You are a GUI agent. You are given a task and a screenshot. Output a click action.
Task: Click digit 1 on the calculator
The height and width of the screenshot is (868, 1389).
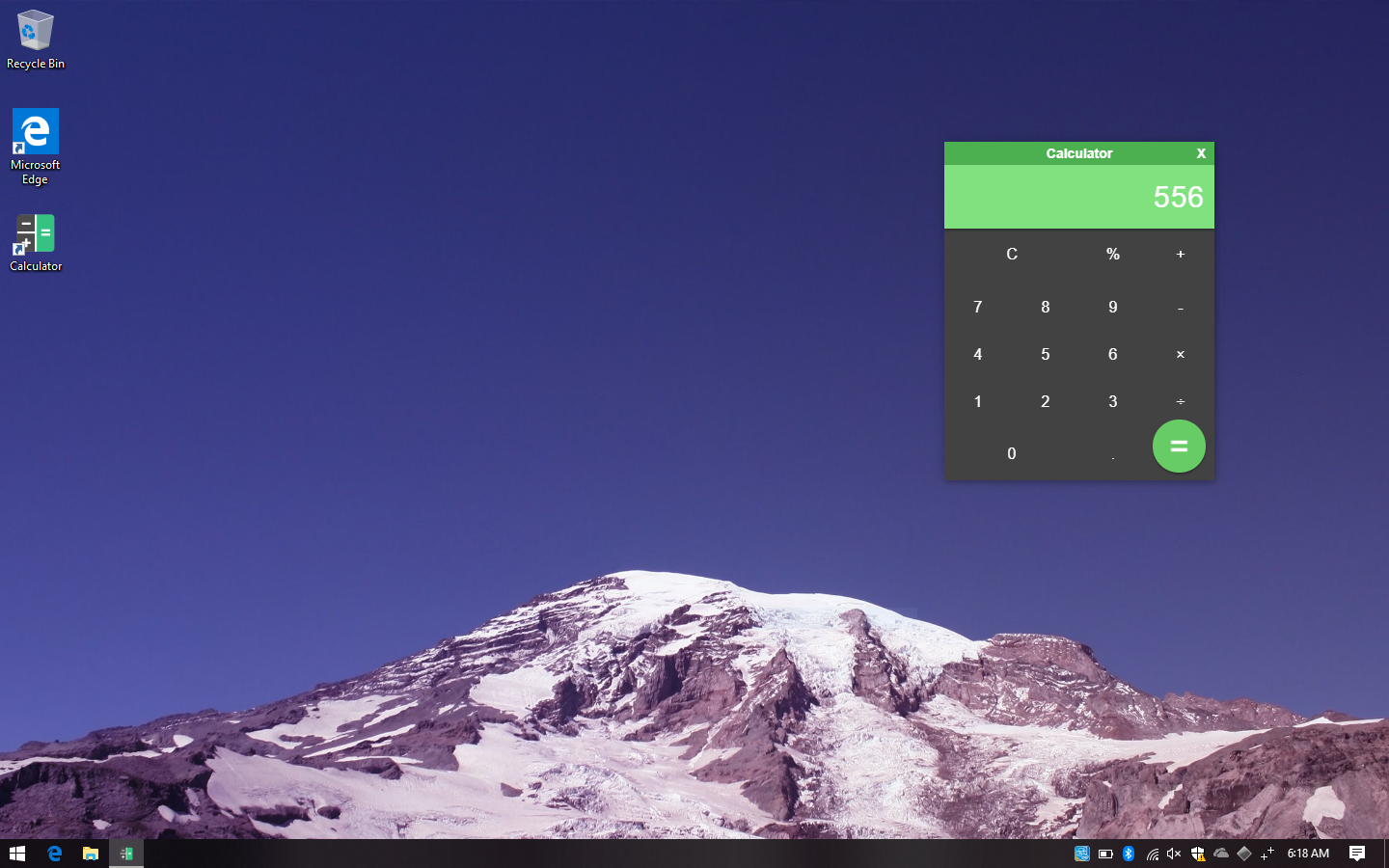(x=978, y=402)
